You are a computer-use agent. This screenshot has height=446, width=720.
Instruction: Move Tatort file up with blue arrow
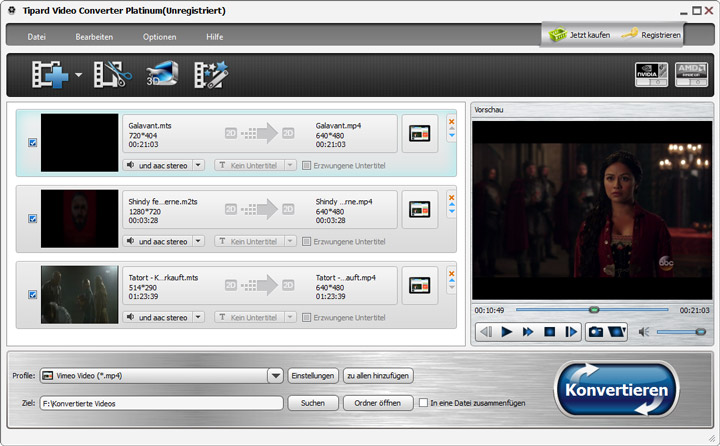[x=452, y=280]
